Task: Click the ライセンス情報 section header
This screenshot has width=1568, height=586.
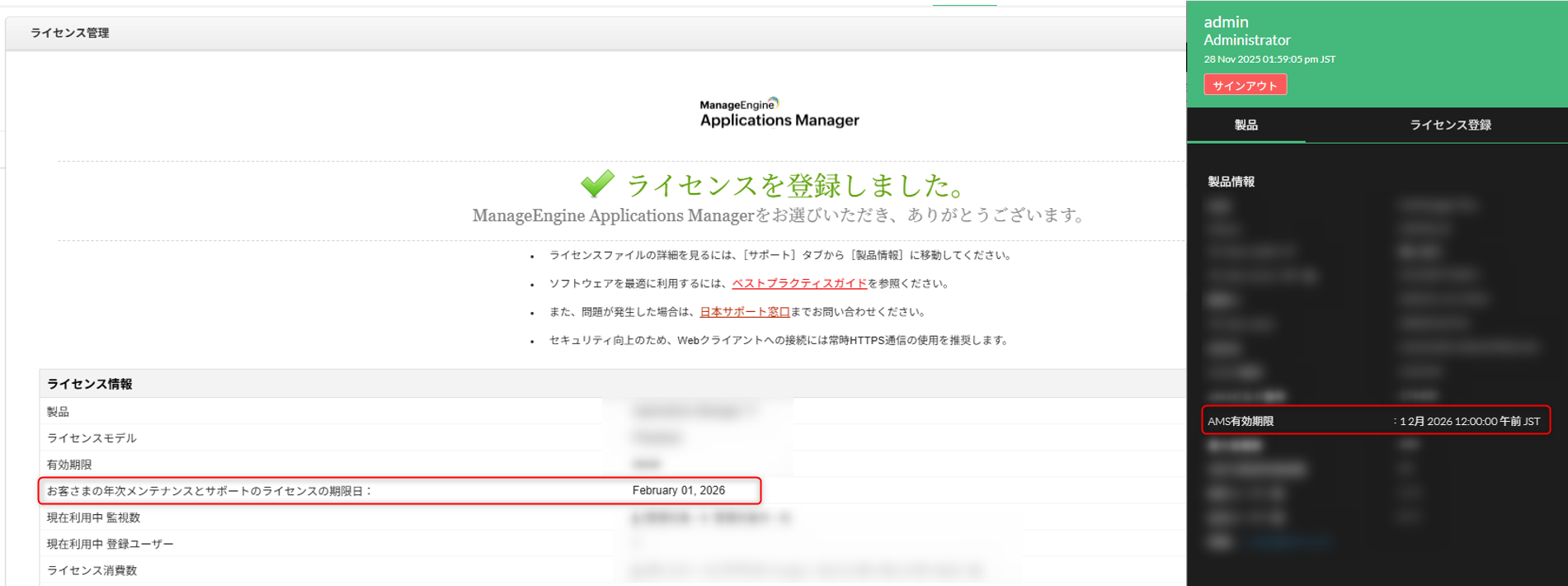Action: (x=90, y=384)
